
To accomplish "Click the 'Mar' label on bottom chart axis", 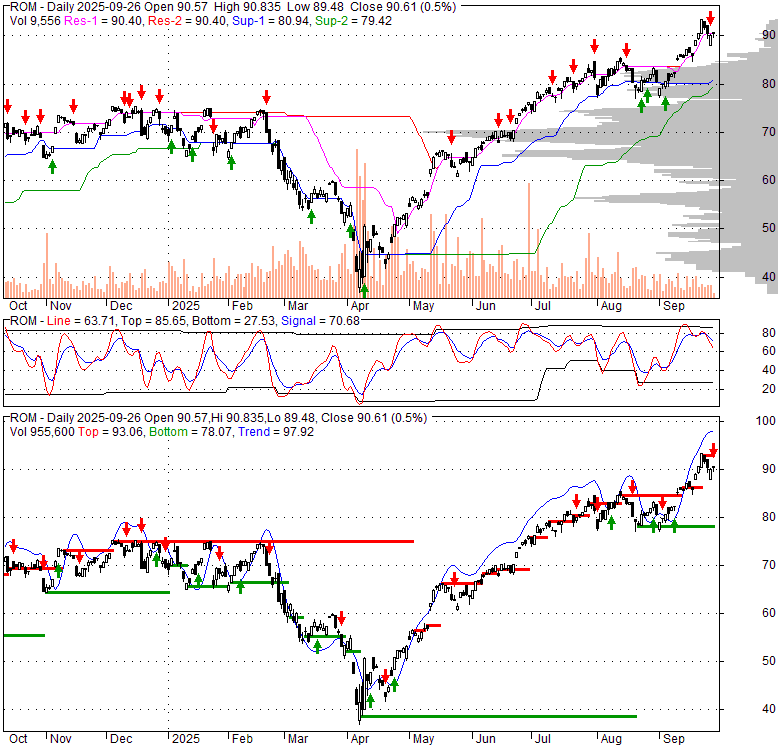I will [x=298, y=739].
